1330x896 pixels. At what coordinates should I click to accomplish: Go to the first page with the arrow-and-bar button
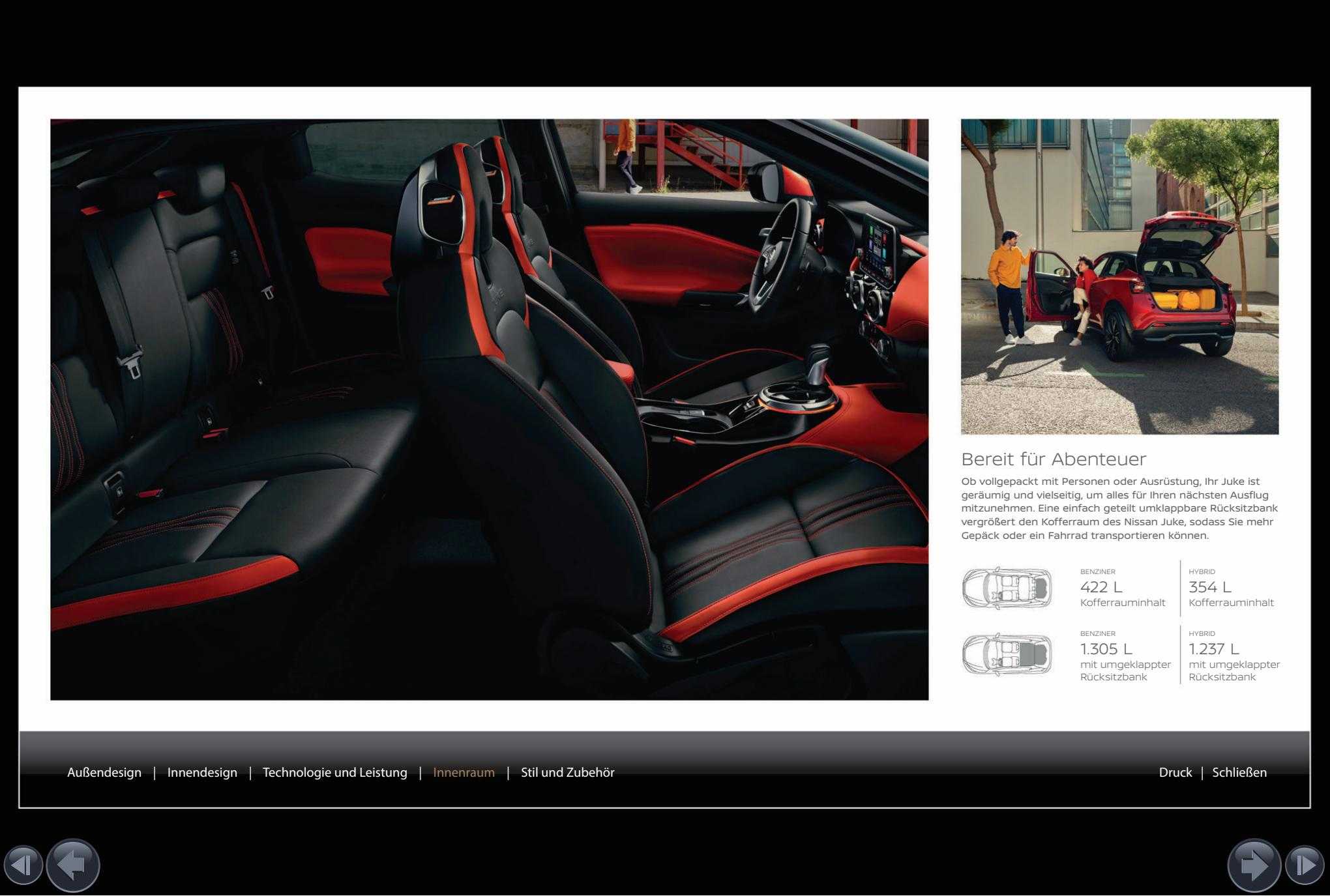coord(23,865)
